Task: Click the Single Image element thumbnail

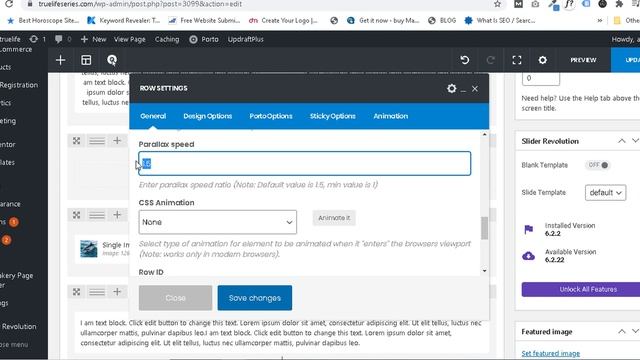Action: point(89,249)
